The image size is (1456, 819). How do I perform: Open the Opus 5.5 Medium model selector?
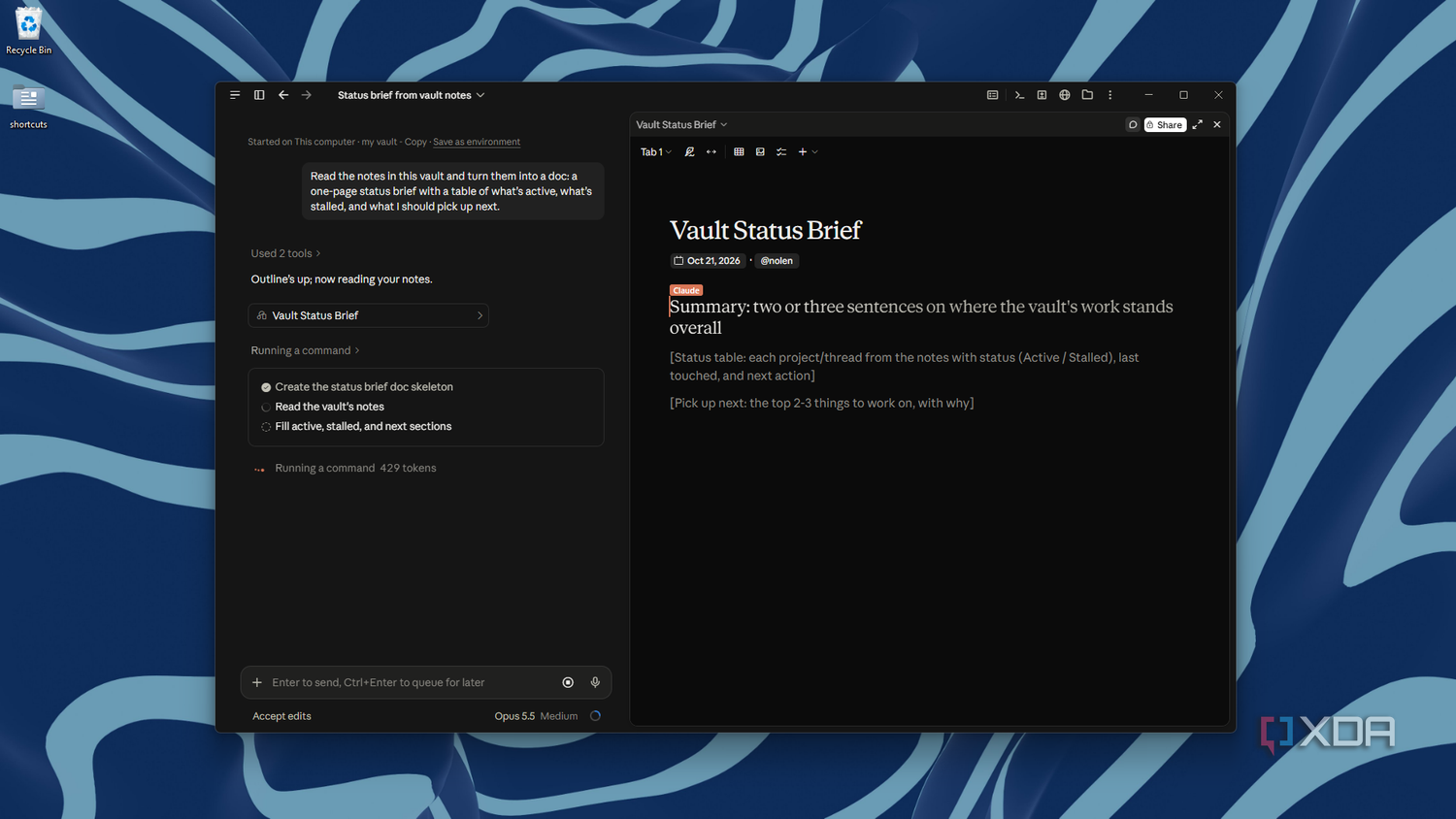(x=536, y=716)
